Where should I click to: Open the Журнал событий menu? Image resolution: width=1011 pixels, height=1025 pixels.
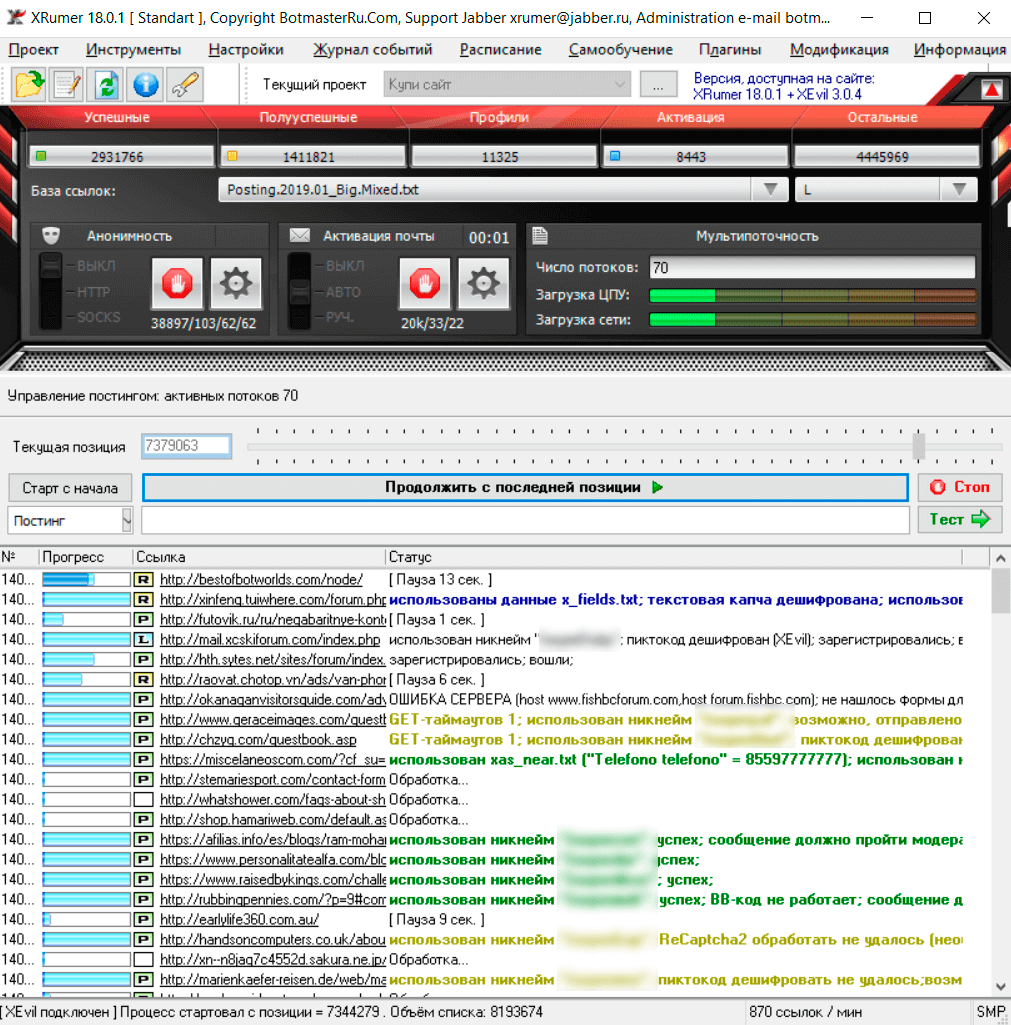(x=373, y=50)
